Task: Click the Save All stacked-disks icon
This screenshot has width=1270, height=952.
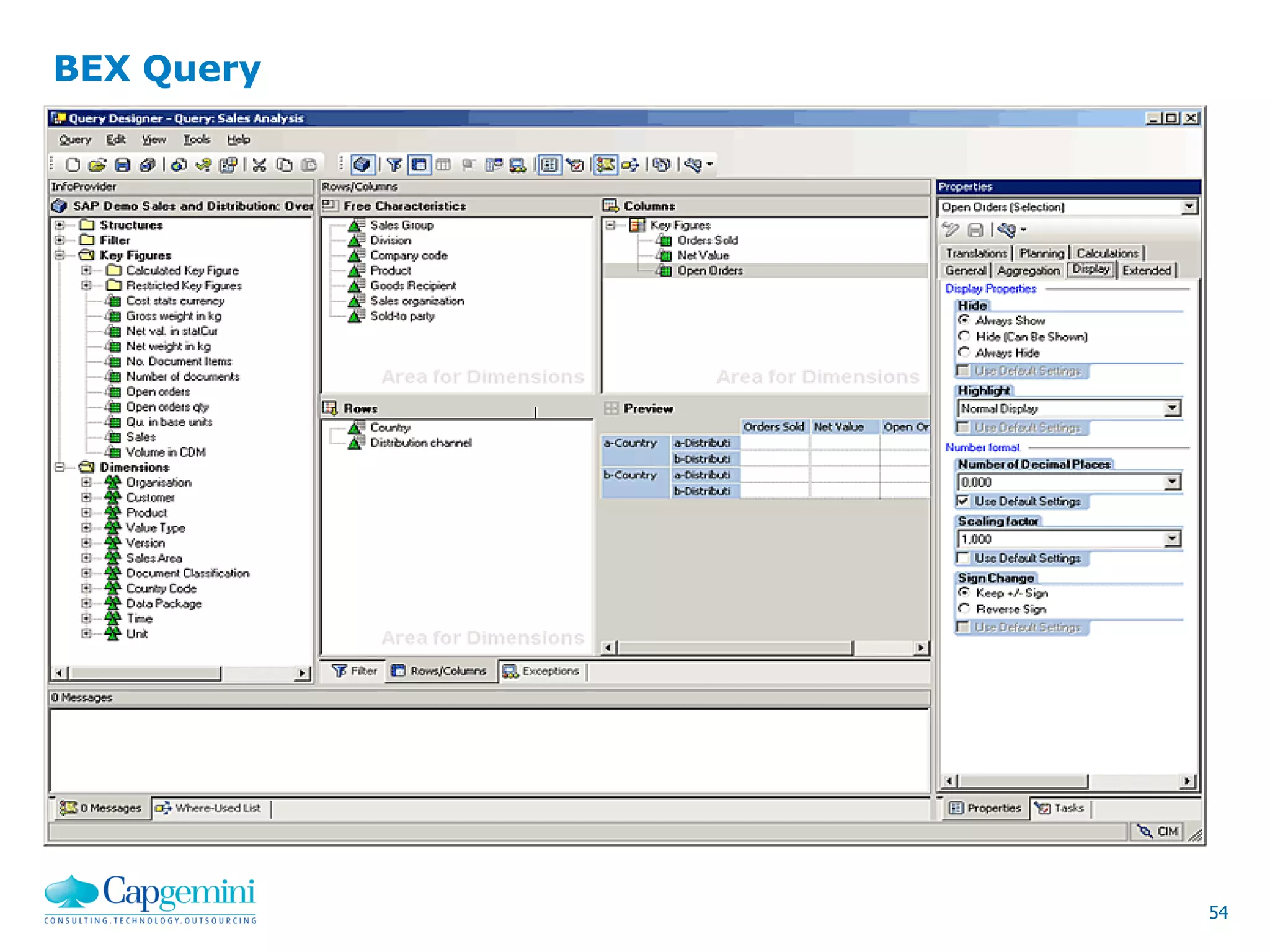Action: [x=148, y=165]
